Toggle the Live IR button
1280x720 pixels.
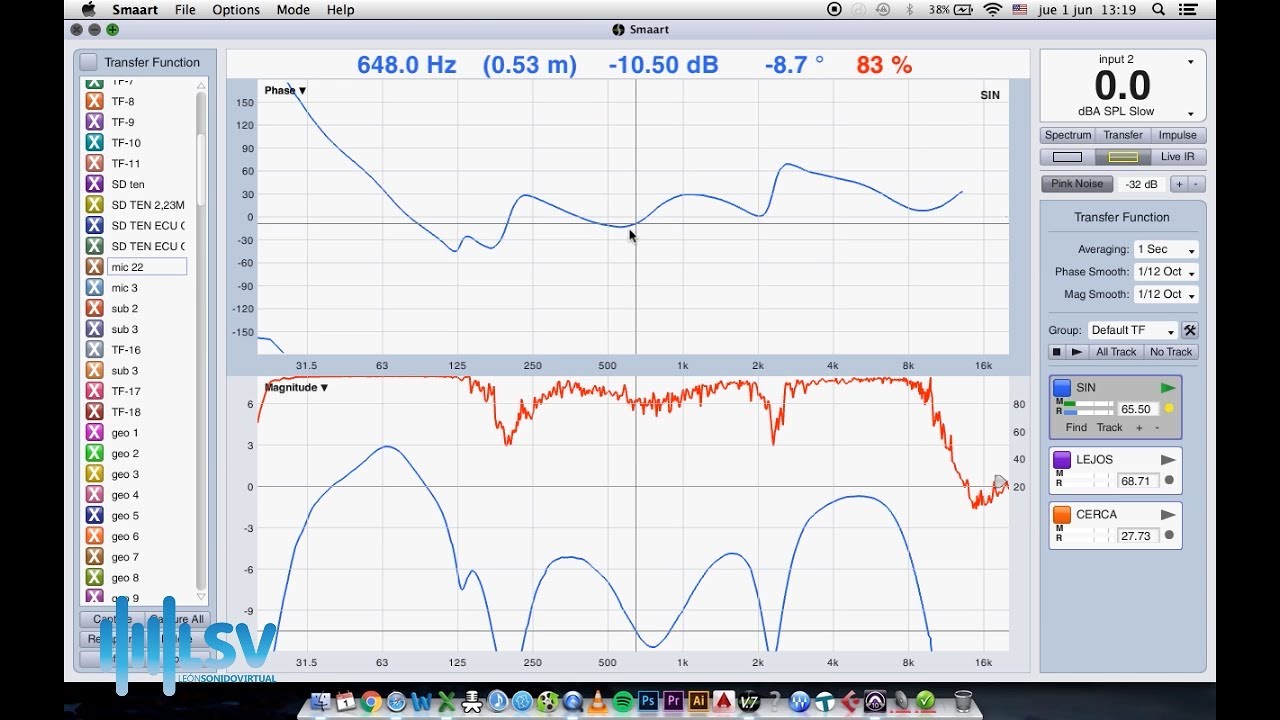(x=1178, y=157)
